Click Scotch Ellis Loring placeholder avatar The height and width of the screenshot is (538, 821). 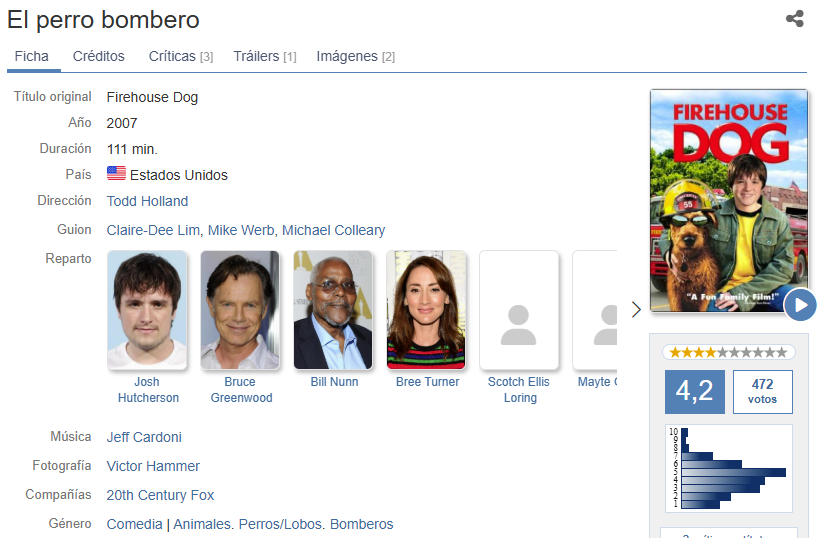pyautogui.click(x=519, y=310)
